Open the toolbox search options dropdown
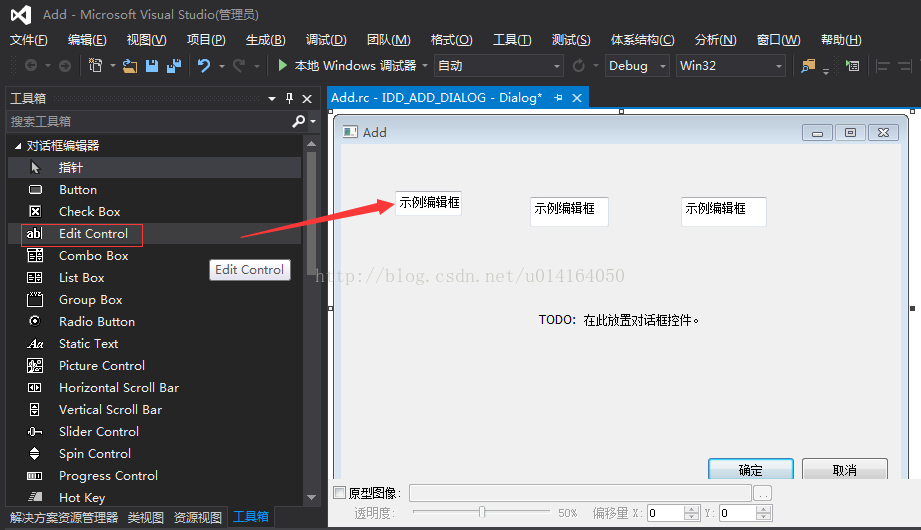This screenshot has width=921, height=530. pos(313,122)
